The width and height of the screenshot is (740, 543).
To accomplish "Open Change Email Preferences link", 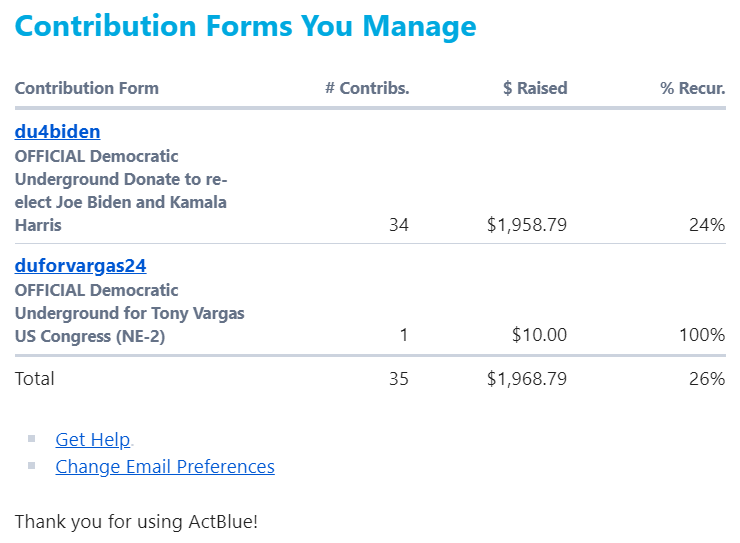I will [x=165, y=467].
